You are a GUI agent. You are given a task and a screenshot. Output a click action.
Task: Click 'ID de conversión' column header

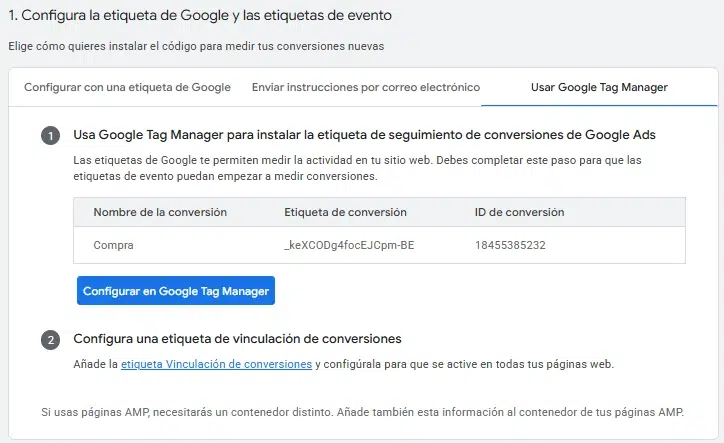pyautogui.click(x=519, y=212)
